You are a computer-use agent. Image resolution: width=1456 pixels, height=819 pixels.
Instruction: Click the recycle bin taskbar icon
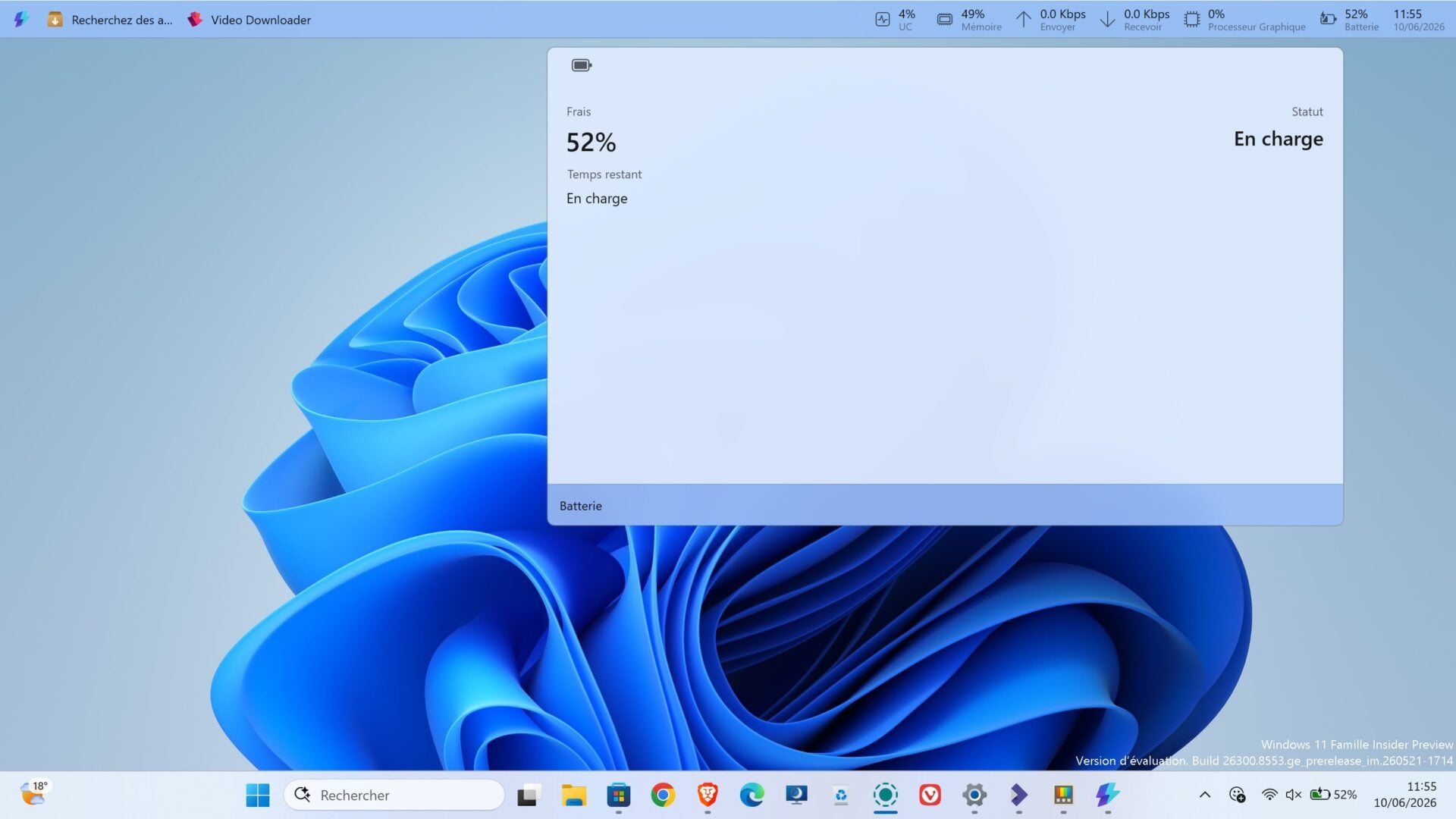point(841,795)
